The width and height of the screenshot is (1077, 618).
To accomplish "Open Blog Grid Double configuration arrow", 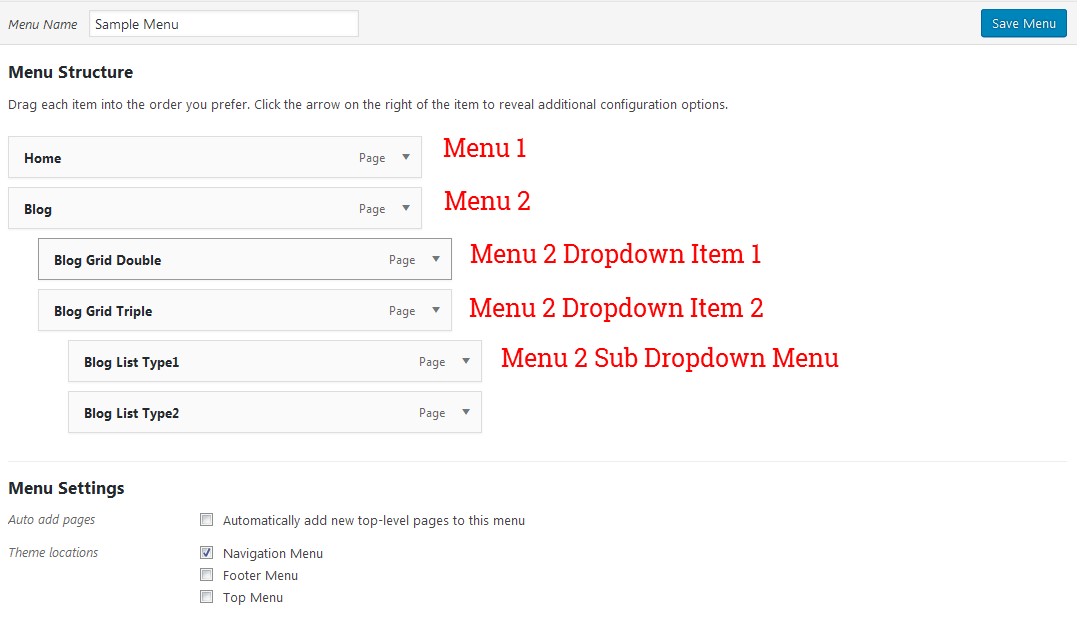I will pyautogui.click(x=436, y=260).
